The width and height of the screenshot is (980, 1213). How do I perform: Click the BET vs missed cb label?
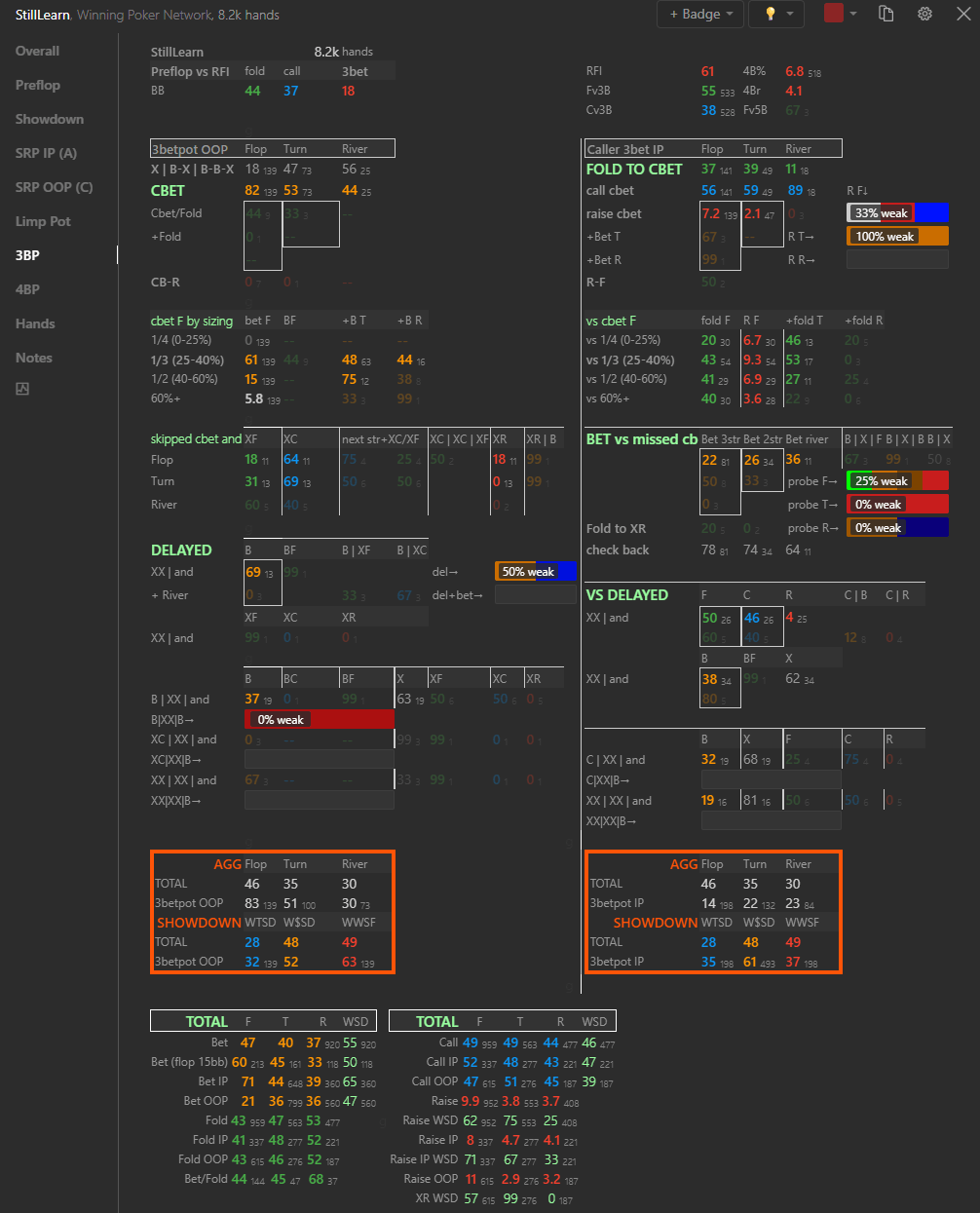642,438
